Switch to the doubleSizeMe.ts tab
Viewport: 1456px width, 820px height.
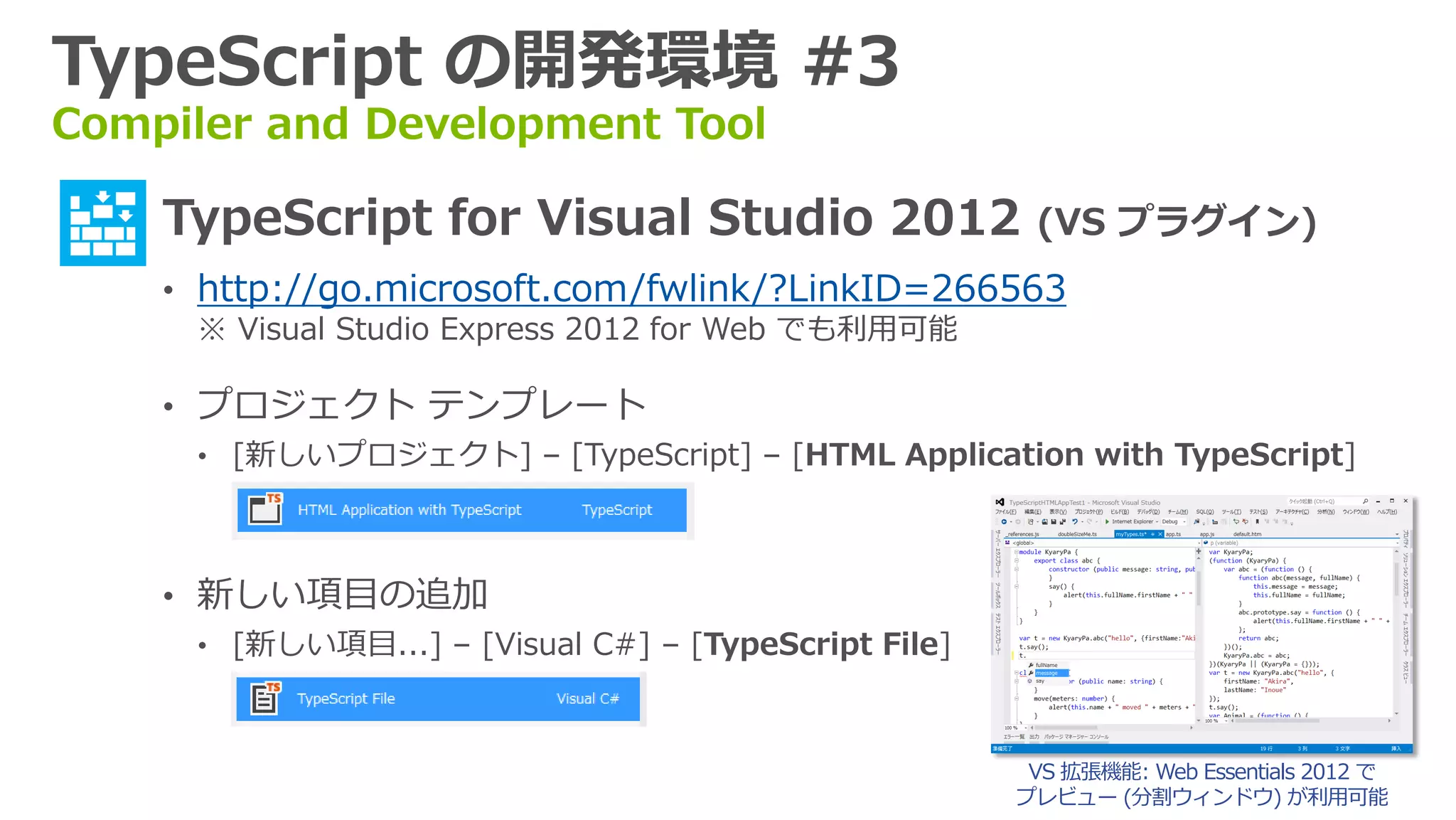click(1077, 534)
